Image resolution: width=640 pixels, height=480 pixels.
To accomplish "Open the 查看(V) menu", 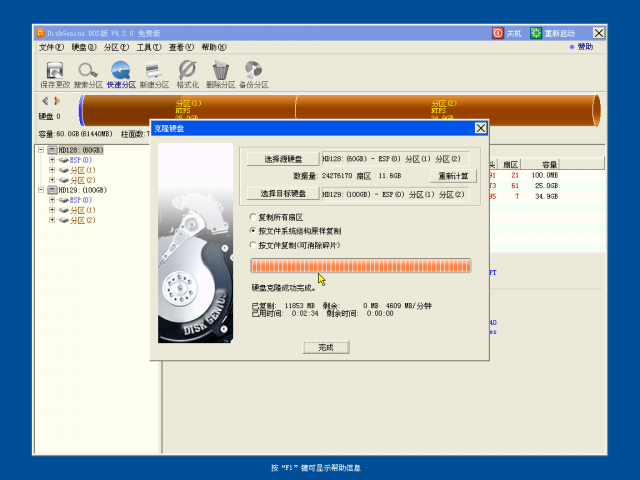I will (181, 47).
